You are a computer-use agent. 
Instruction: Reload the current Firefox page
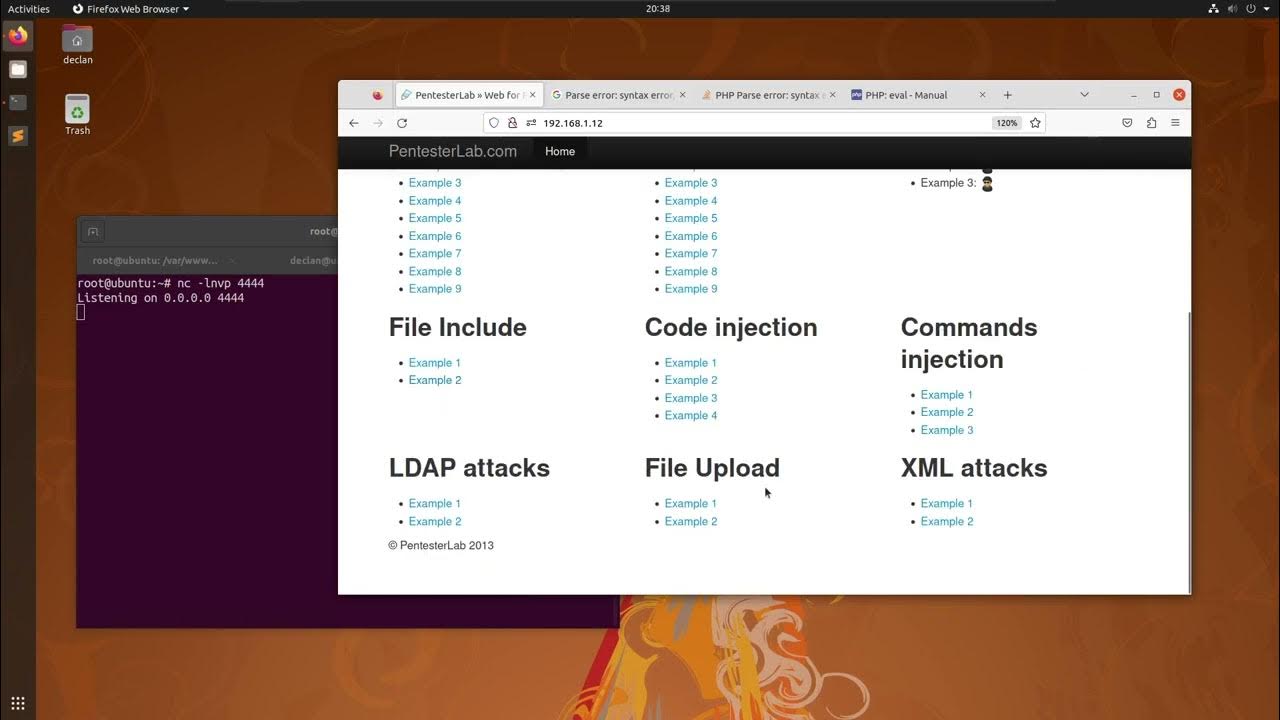402,123
